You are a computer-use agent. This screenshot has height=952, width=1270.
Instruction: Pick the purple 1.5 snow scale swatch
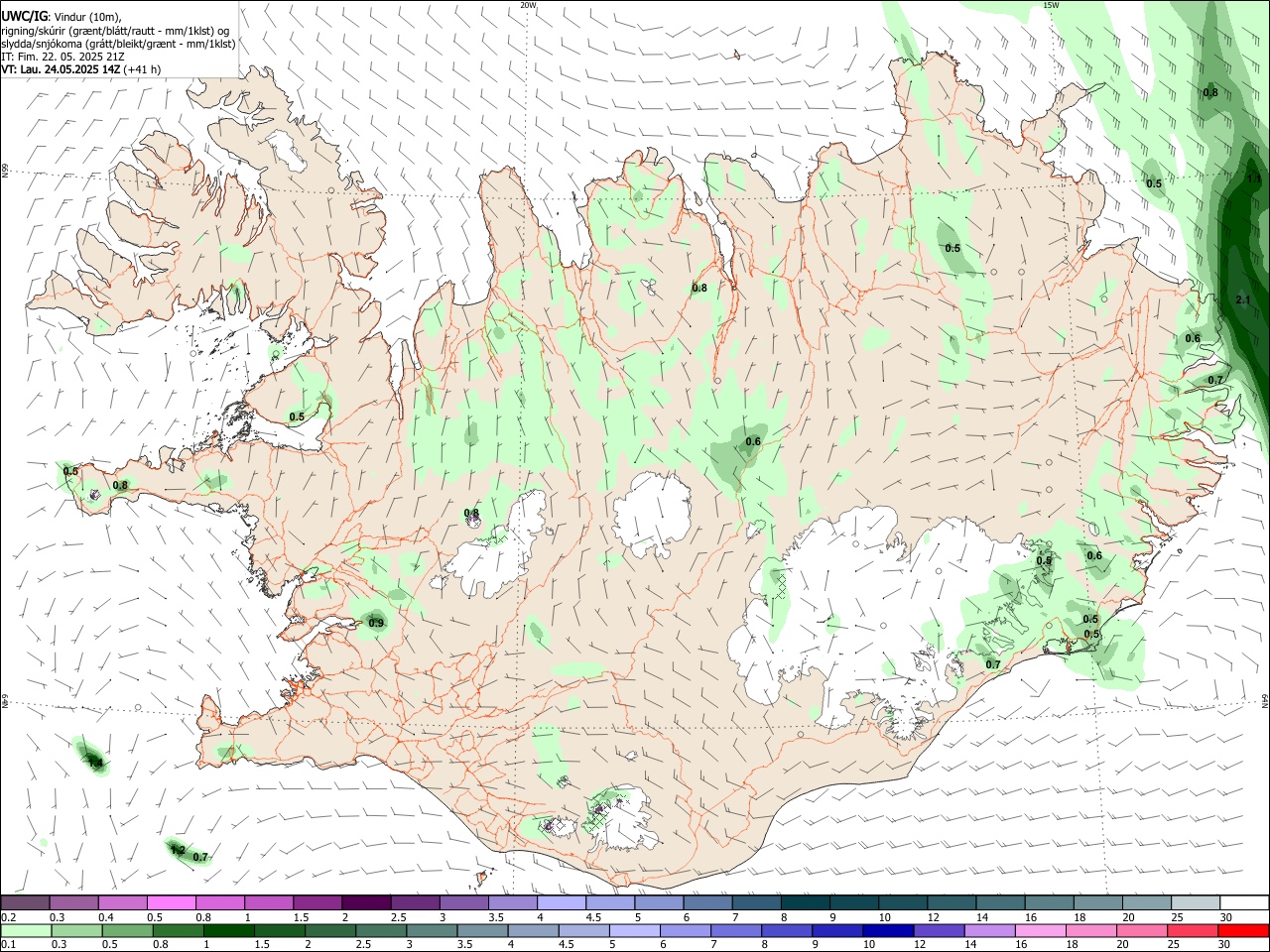click(317, 902)
